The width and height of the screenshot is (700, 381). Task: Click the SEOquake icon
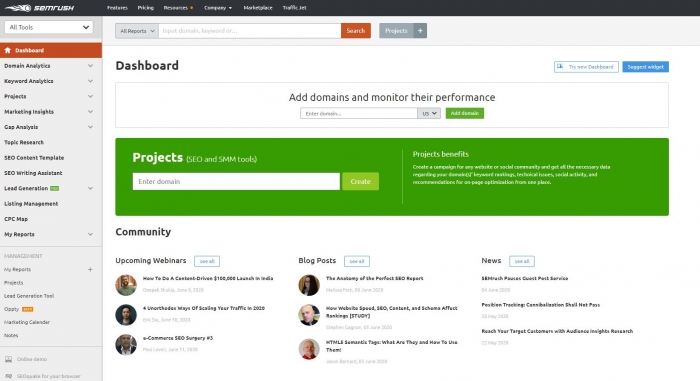[8, 376]
